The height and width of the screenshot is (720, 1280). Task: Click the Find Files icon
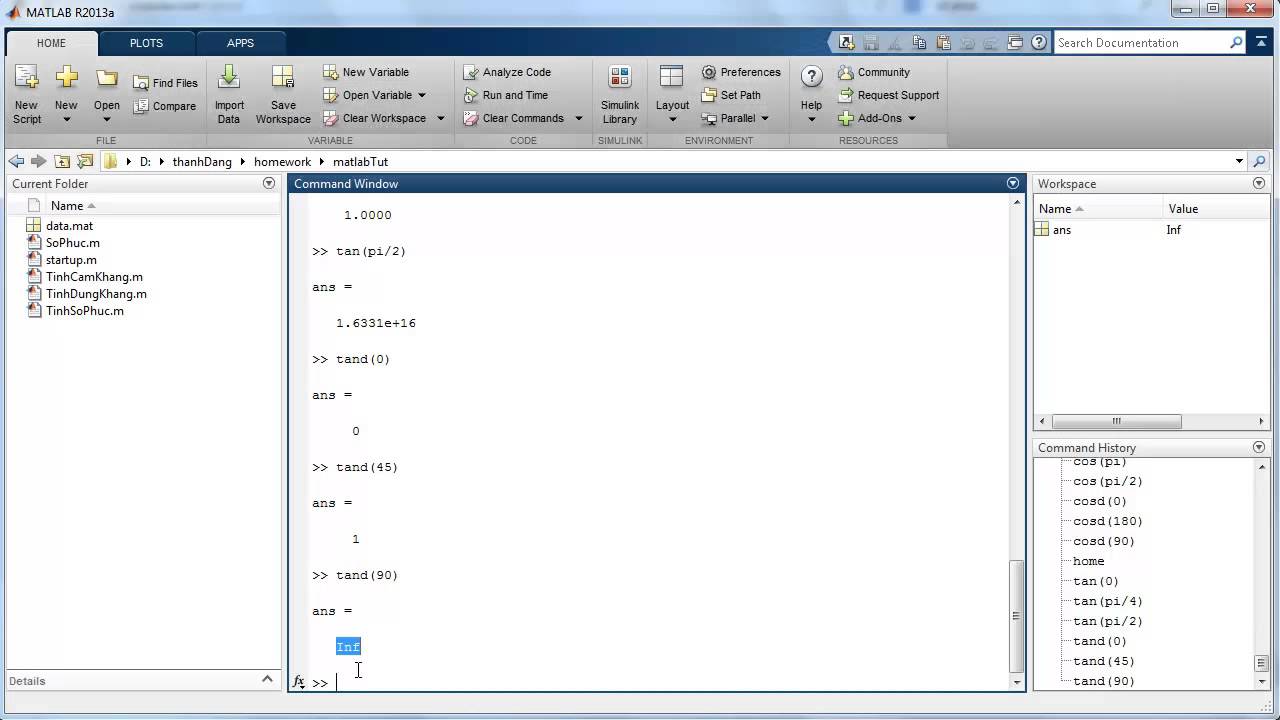pos(142,83)
